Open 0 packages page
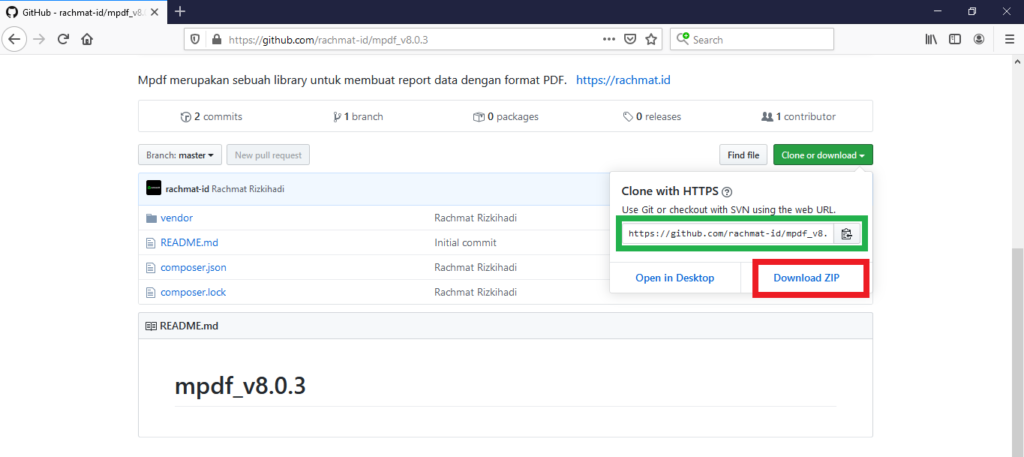 (x=505, y=117)
